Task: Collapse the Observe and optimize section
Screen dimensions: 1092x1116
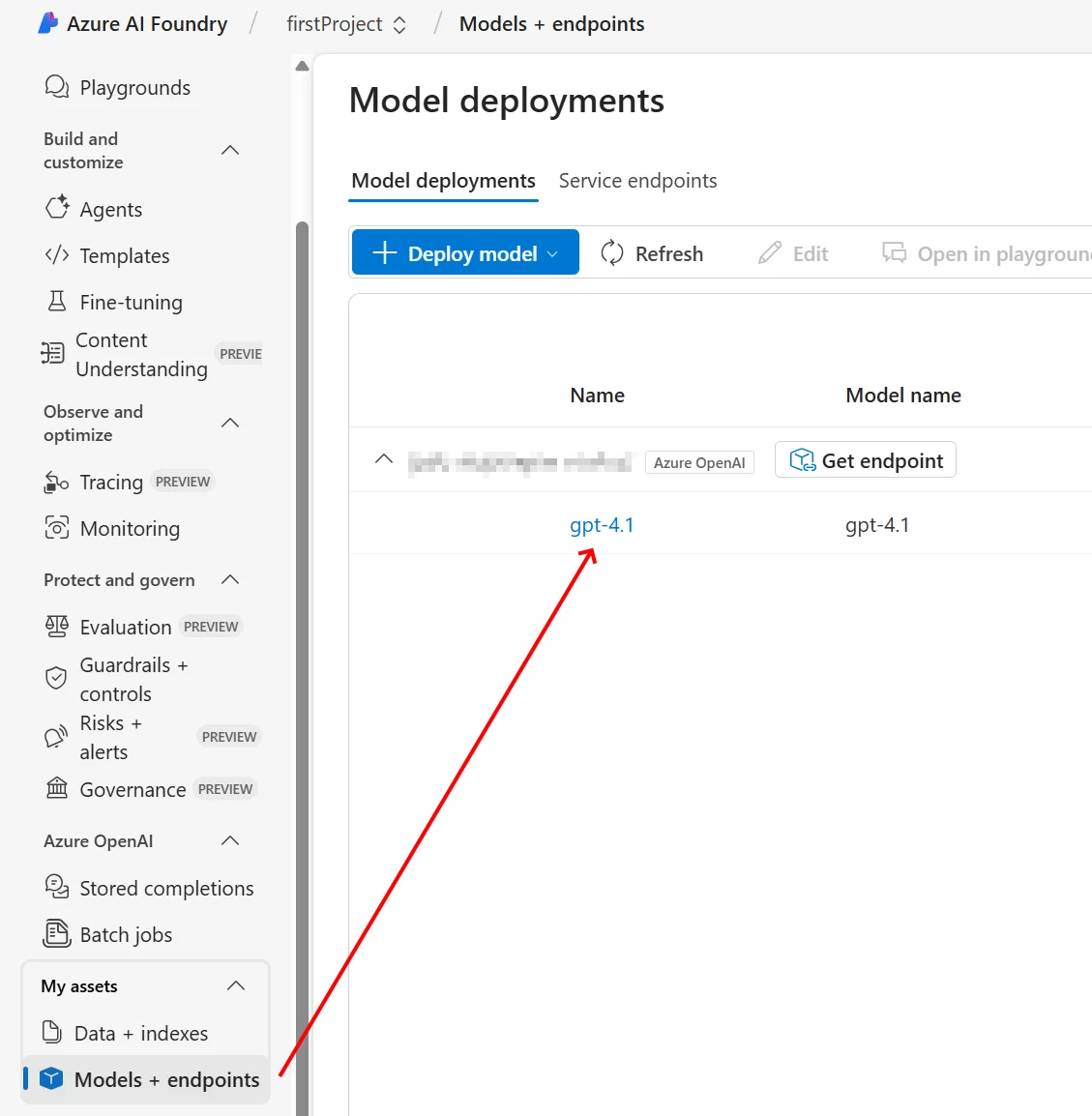Action: pos(230,423)
